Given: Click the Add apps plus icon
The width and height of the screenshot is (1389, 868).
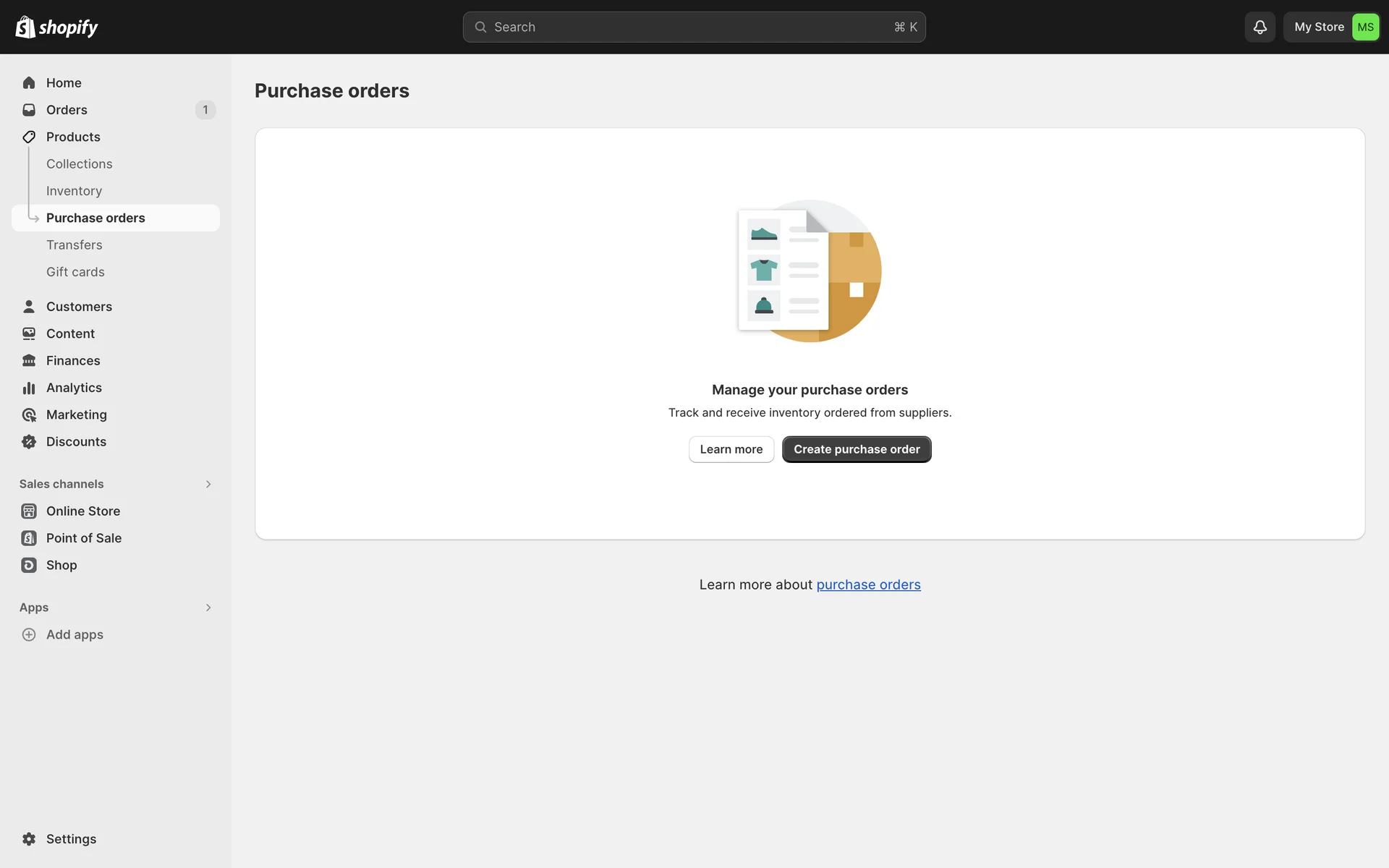Looking at the screenshot, I should click(29, 634).
